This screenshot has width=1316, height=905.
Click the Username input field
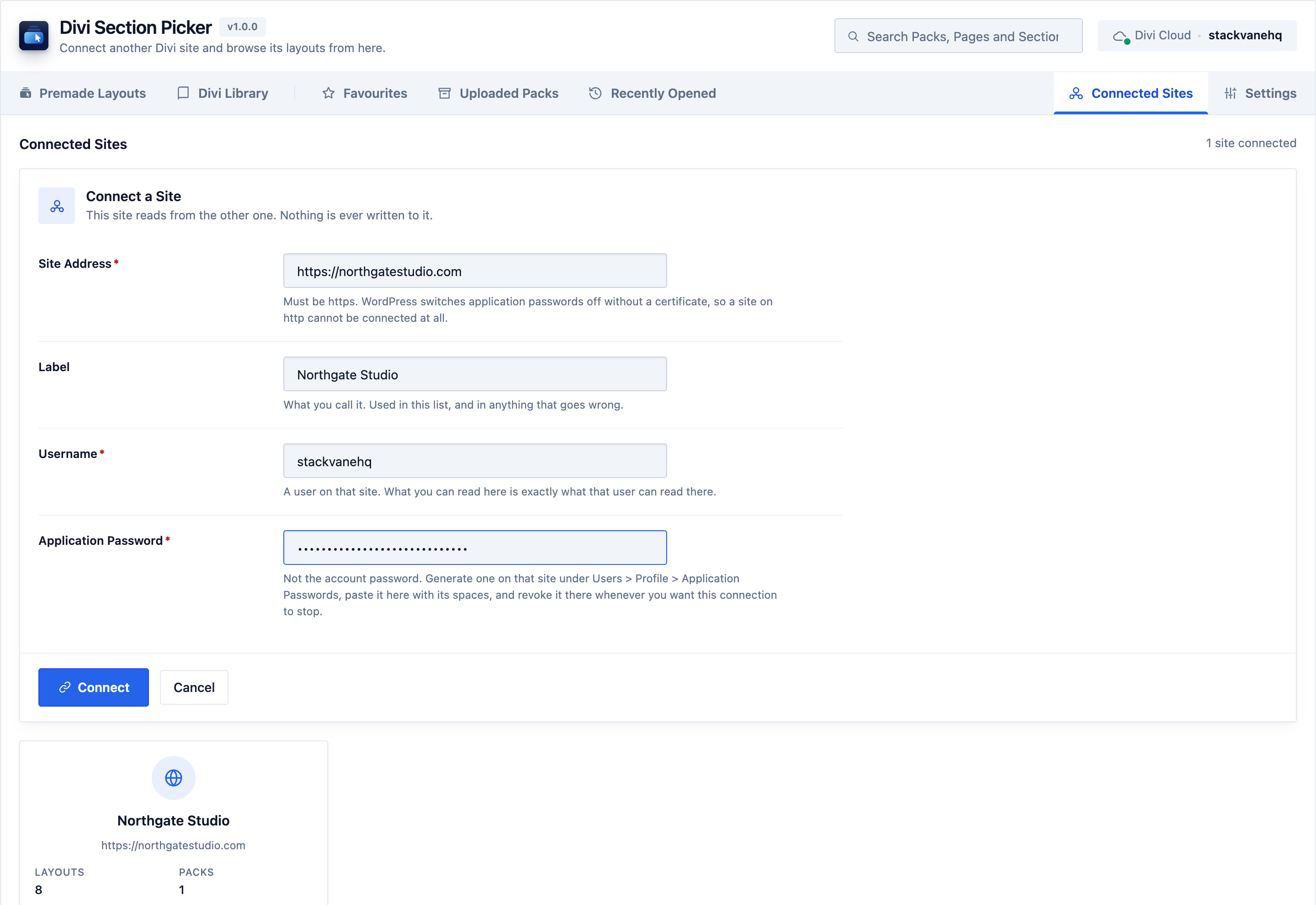pyautogui.click(x=475, y=461)
